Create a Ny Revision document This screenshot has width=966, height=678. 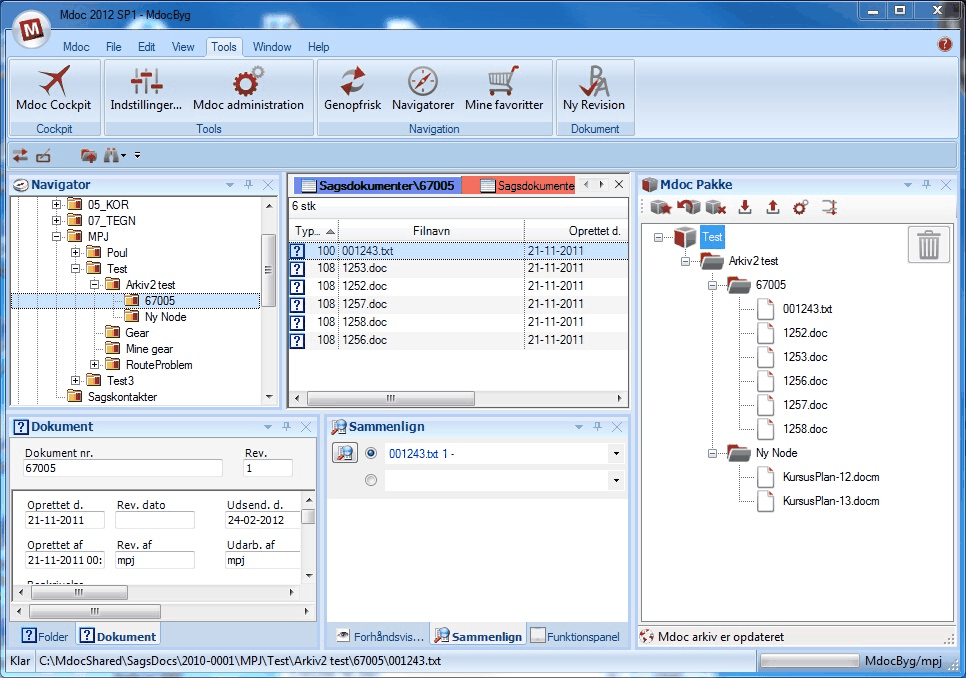pos(594,89)
